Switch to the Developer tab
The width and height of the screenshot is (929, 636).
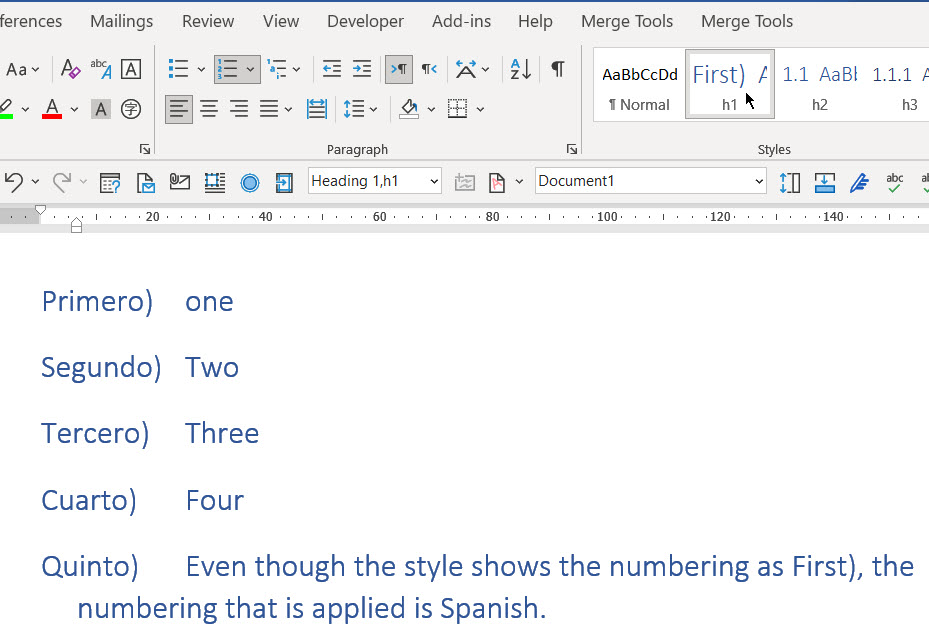(364, 20)
